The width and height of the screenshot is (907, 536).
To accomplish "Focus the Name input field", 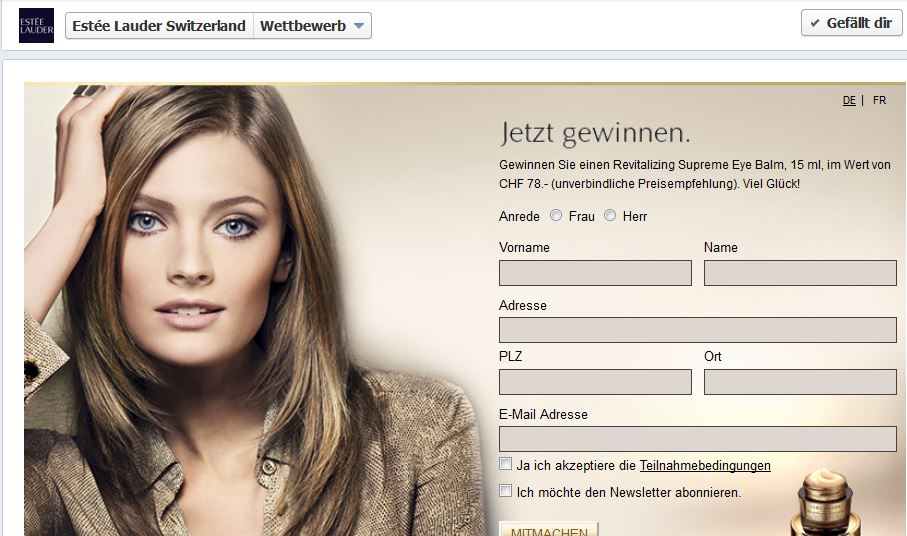I will tap(800, 273).
